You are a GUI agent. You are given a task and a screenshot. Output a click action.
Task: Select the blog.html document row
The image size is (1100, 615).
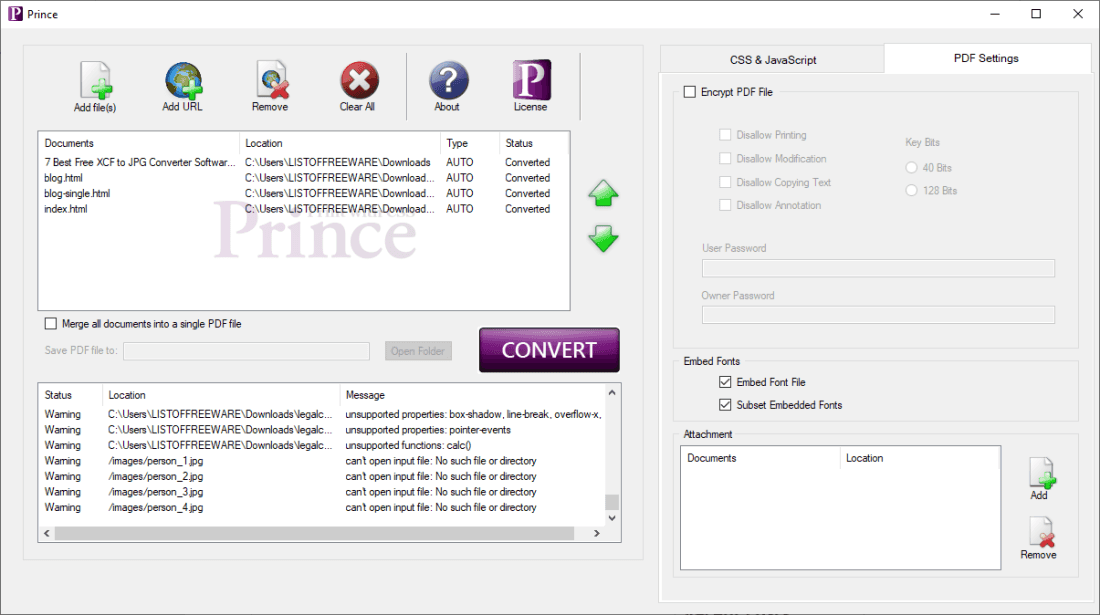(303, 178)
